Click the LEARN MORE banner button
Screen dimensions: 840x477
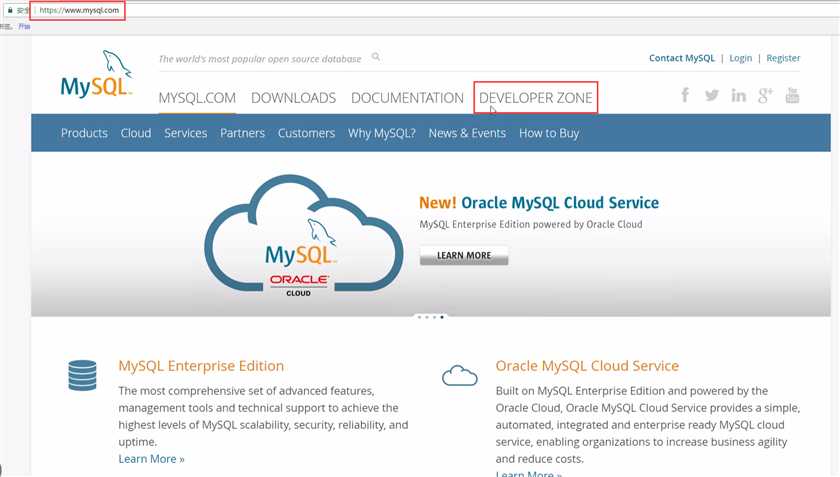(464, 256)
